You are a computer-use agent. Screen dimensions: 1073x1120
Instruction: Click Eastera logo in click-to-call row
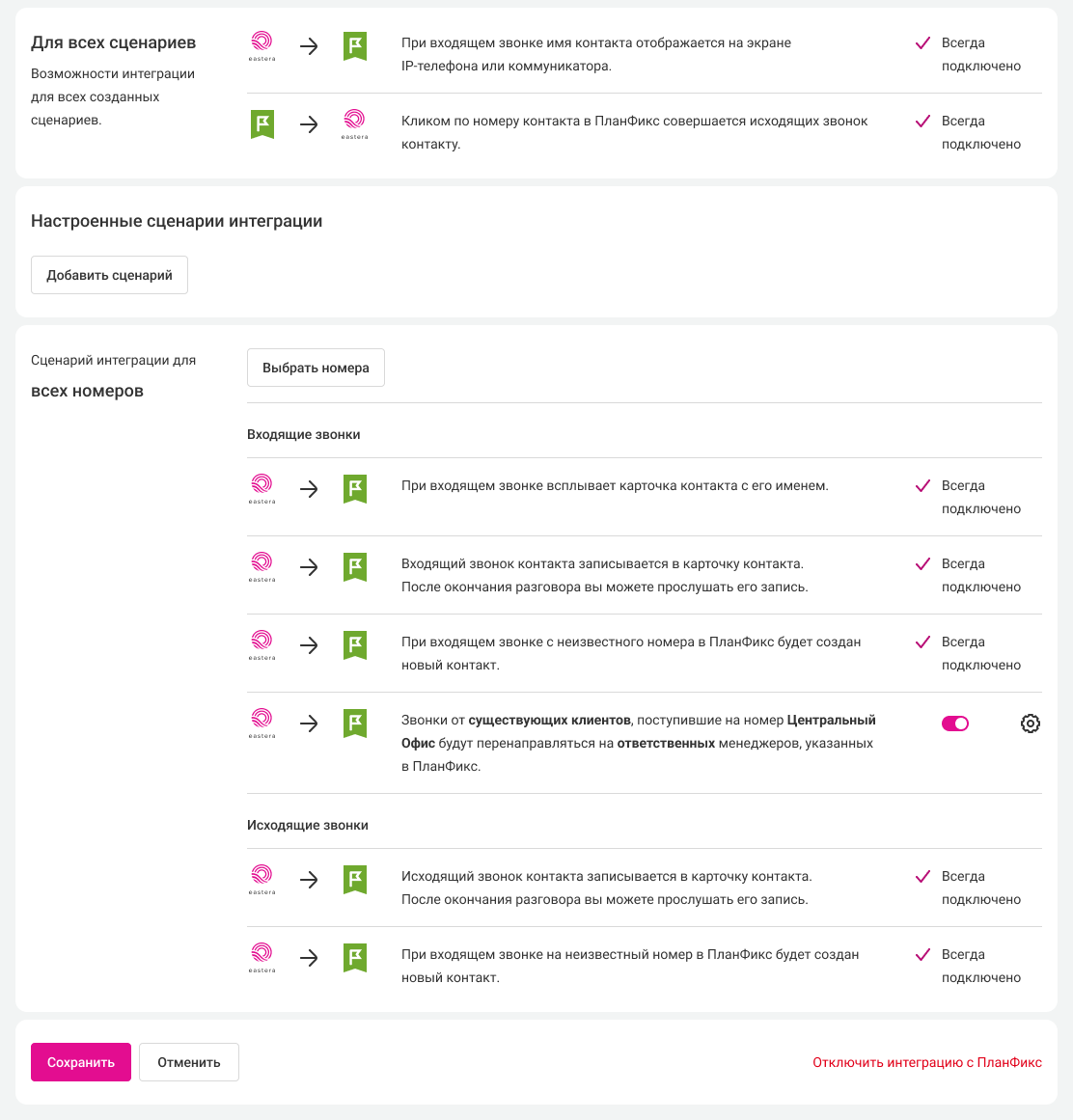(354, 123)
